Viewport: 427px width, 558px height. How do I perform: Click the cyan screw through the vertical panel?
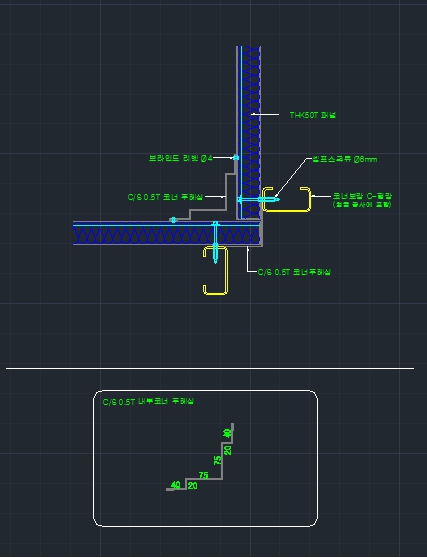coord(258,200)
